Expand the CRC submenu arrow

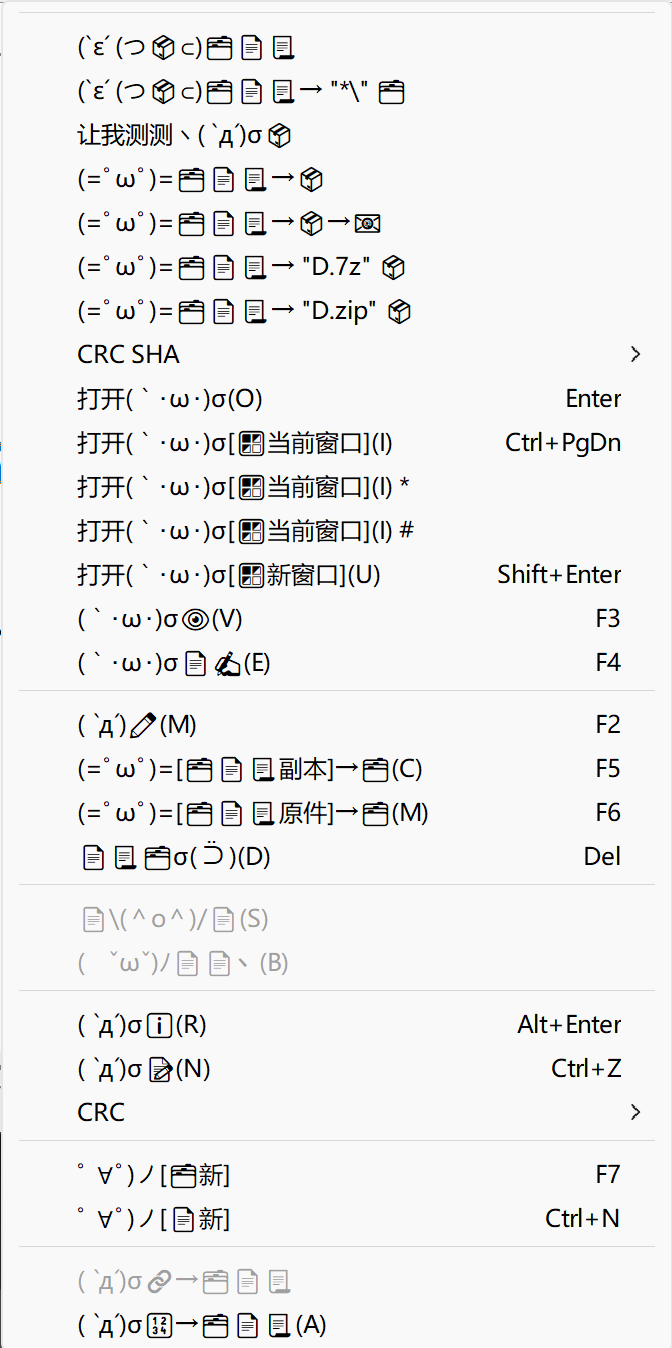coord(635,1112)
